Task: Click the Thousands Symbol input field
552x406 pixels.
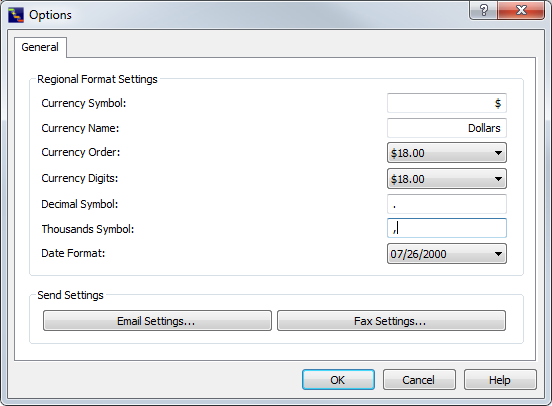Action: 447,228
